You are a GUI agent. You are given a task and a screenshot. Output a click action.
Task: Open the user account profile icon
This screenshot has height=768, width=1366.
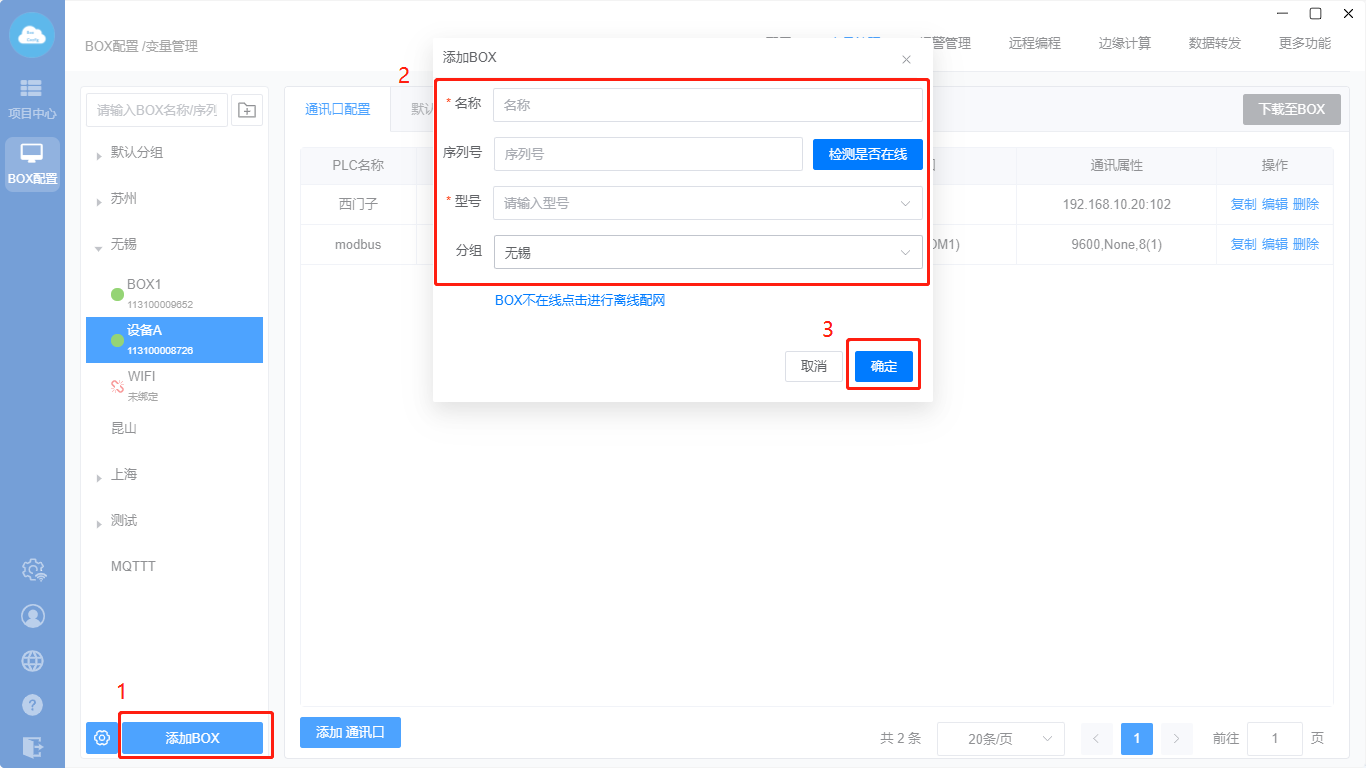33,616
